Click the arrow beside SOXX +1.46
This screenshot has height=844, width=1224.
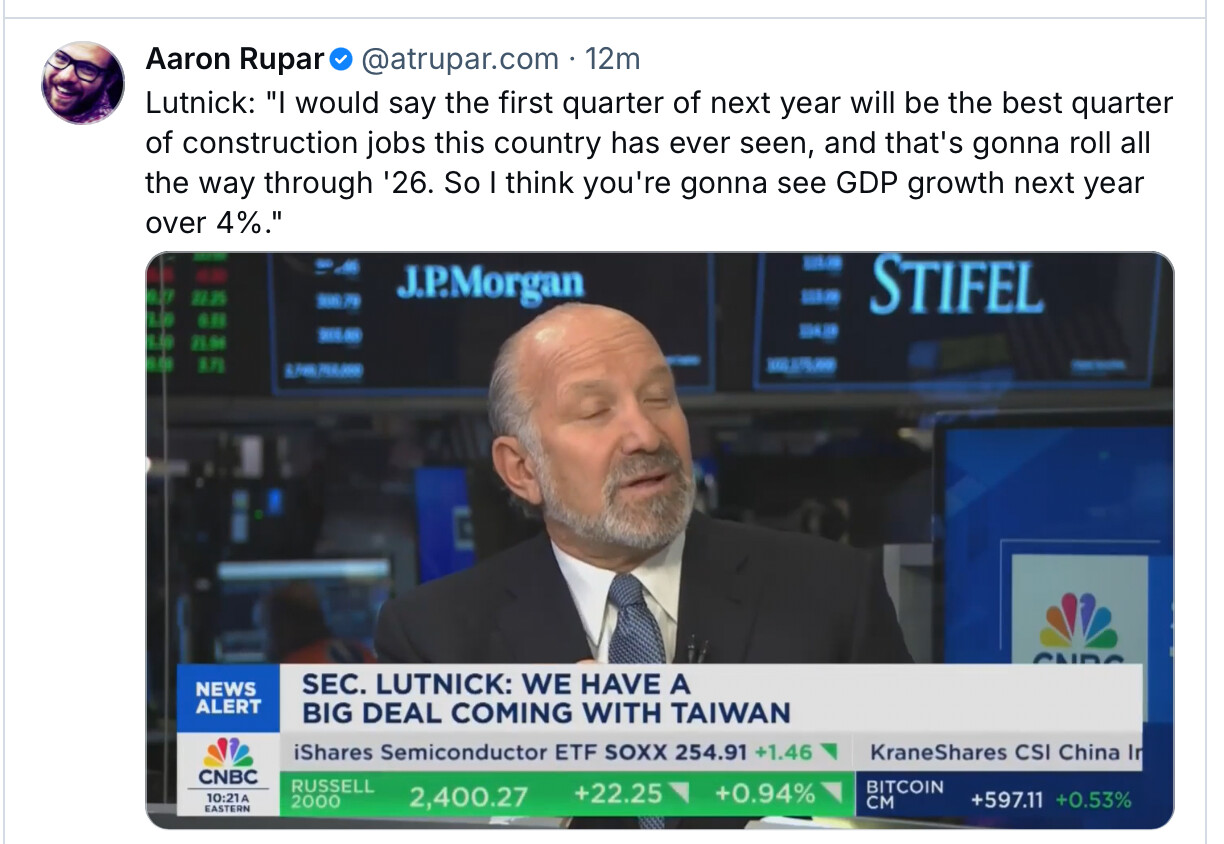pos(829,751)
